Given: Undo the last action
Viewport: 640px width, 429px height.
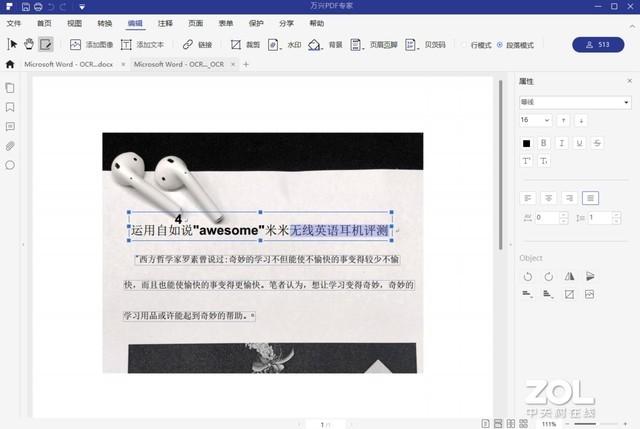Looking at the screenshot, I should pyautogui.click(x=51, y=7).
